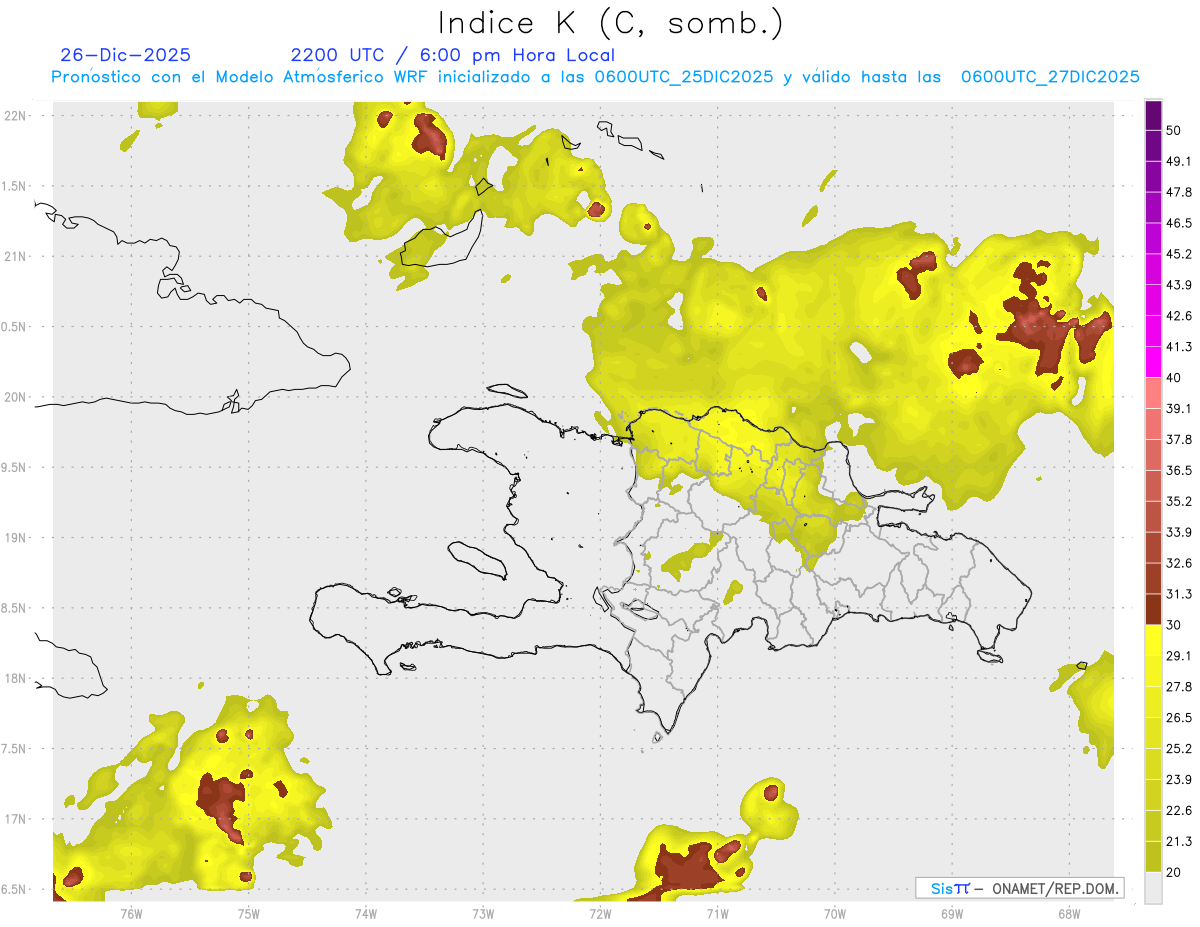Click the color bar value "49.1"

(1178, 161)
